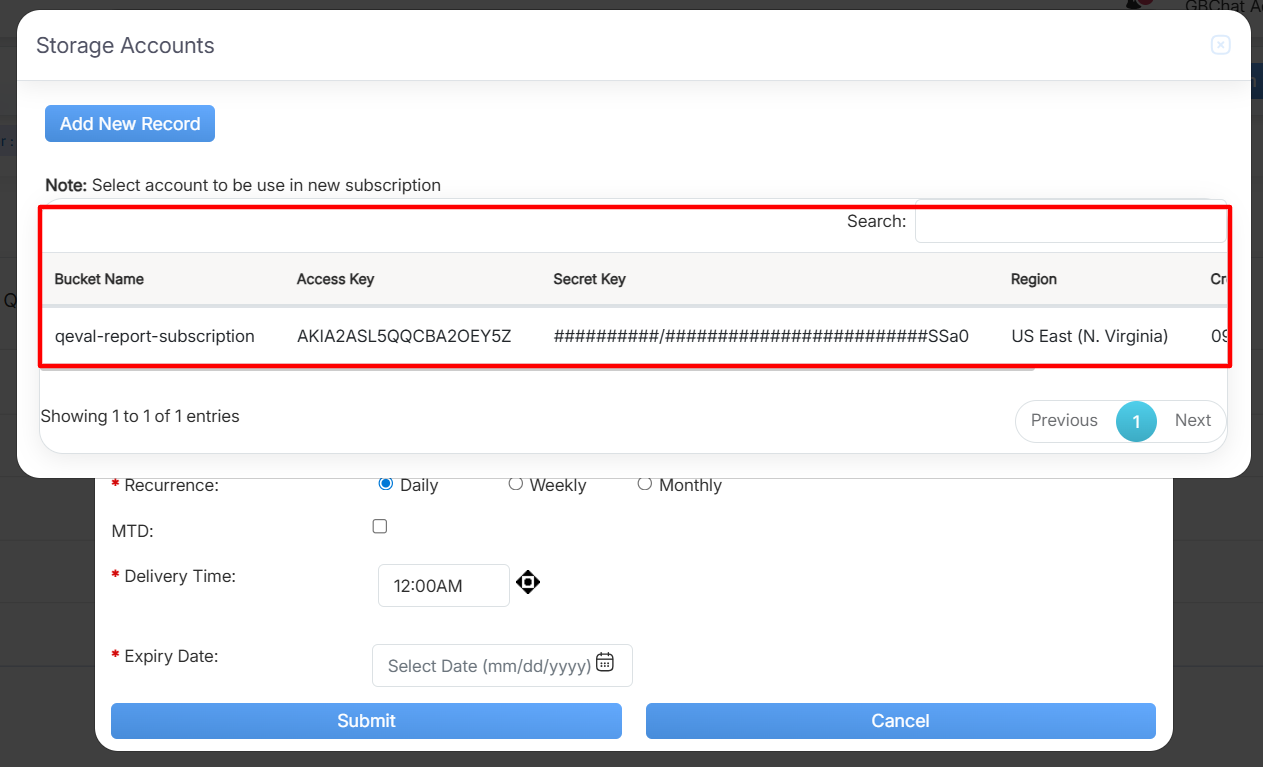Submit the subscription form
This screenshot has height=767, width=1263.
pyautogui.click(x=366, y=721)
